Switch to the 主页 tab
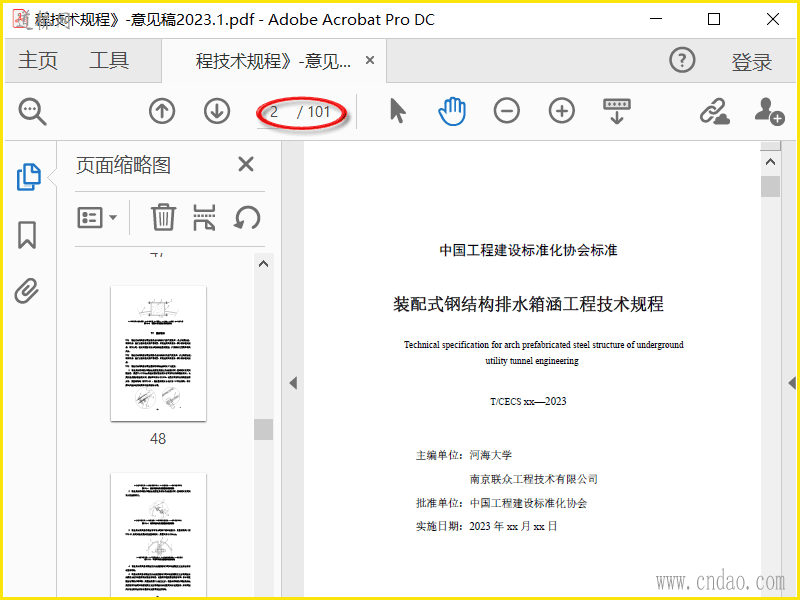800x600 pixels. [38, 61]
